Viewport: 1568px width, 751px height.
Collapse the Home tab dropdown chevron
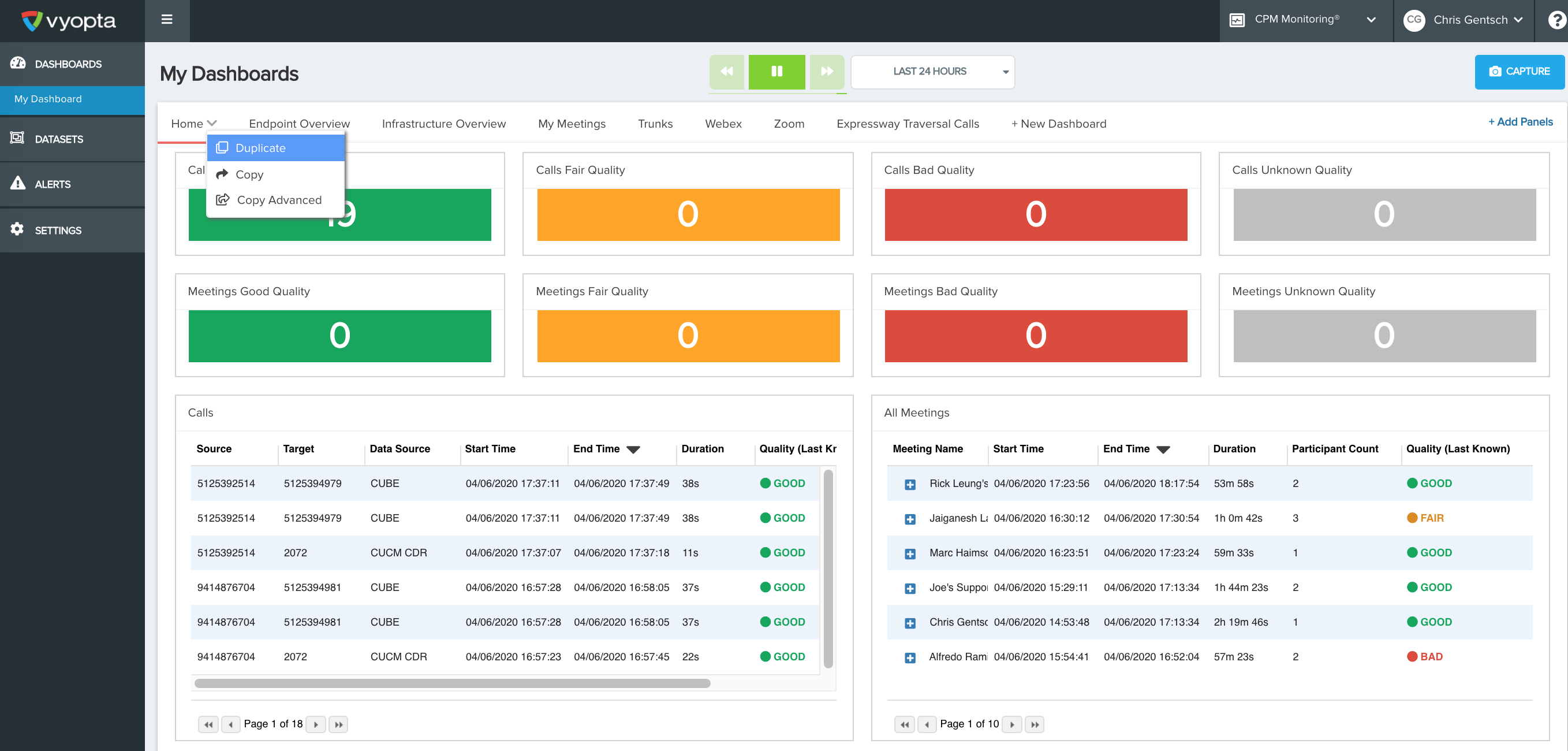click(212, 124)
